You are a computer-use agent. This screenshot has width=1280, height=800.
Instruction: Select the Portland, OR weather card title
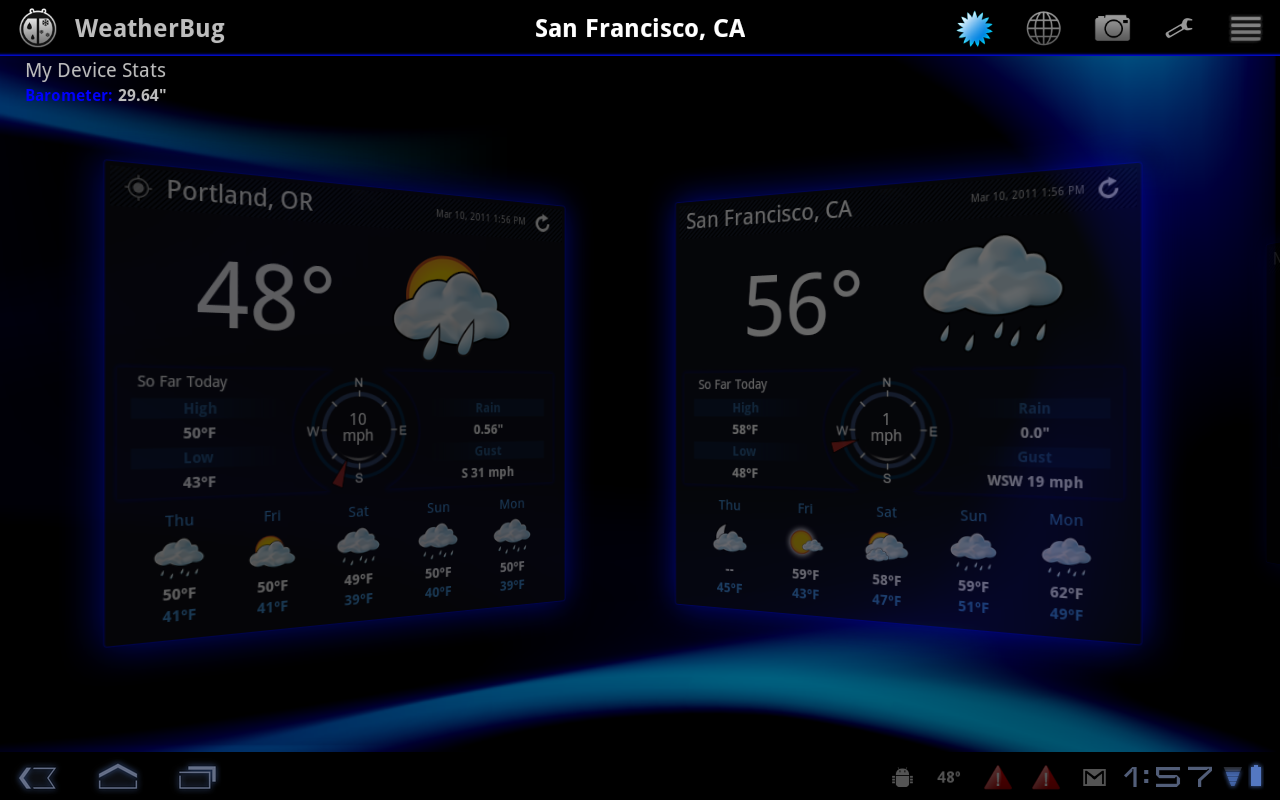pos(240,194)
